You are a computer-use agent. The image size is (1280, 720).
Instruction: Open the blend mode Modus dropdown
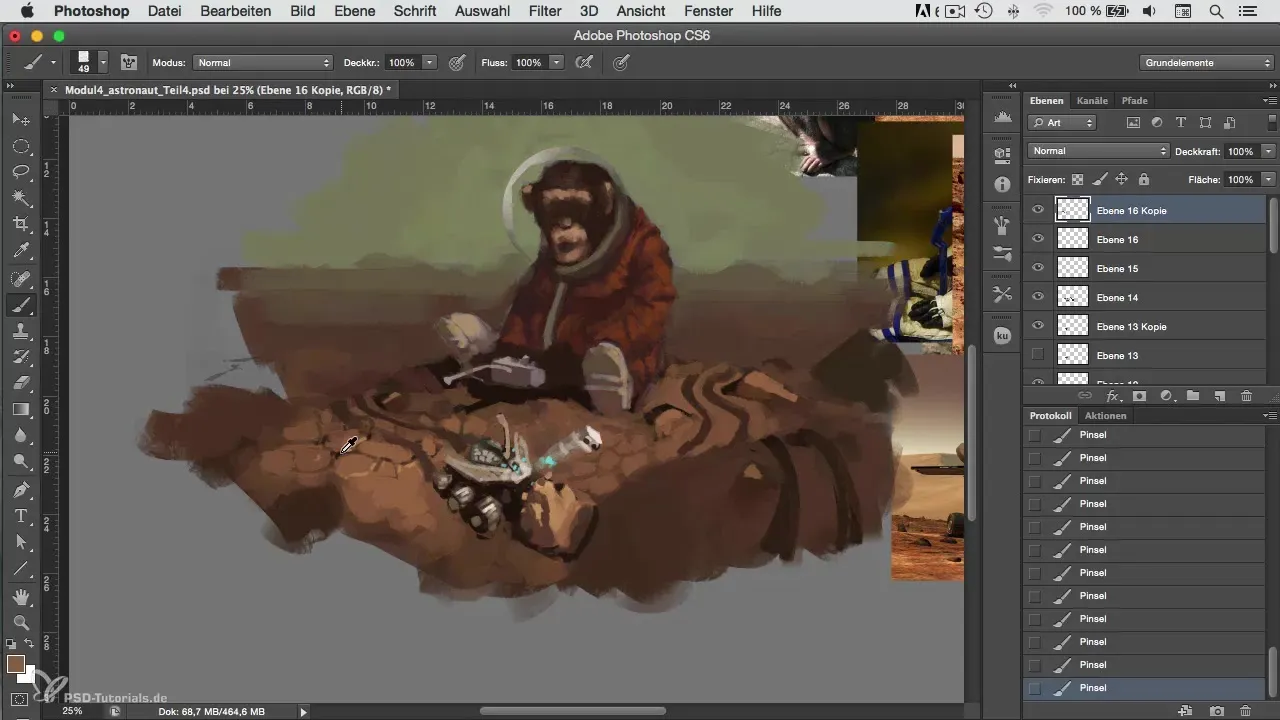263,62
